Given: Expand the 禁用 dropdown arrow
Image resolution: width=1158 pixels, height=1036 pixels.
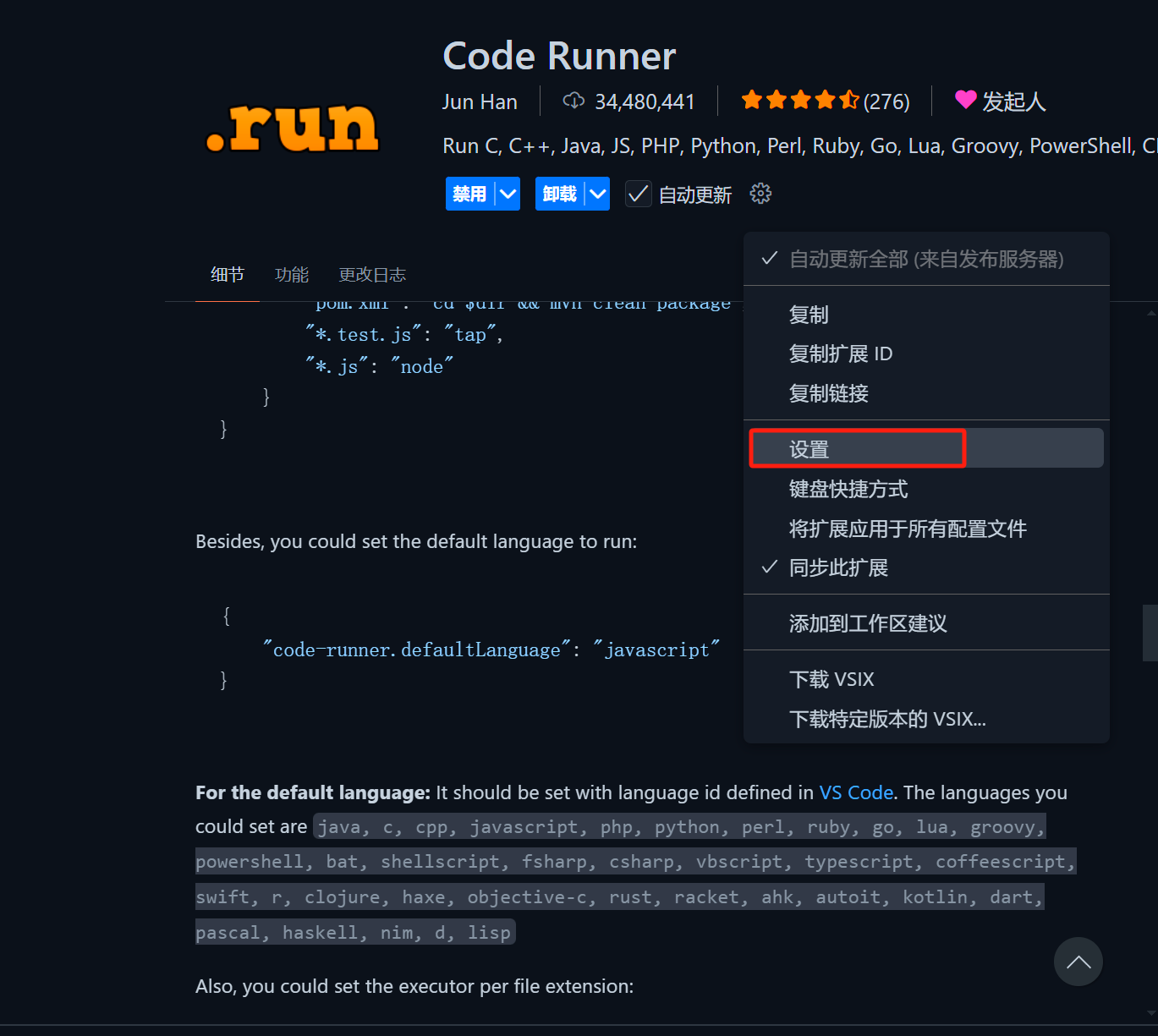Looking at the screenshot, I should (x=508, y=194).
